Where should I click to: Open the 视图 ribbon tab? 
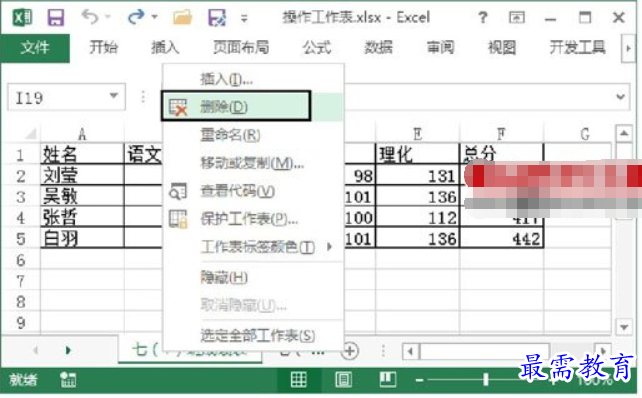[x=502, y=48]
